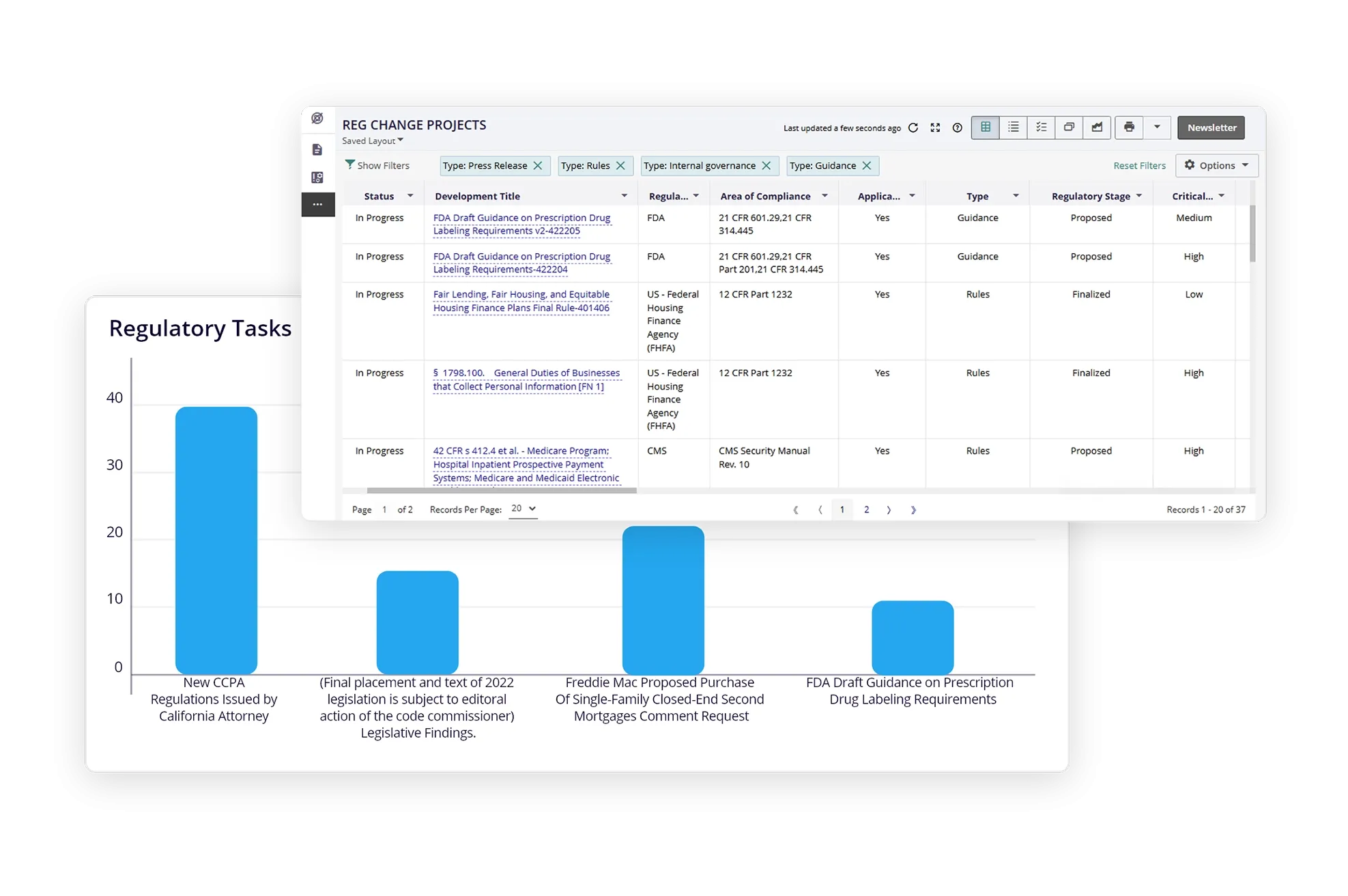Expand the Saved Layout dropdown
The height and width of the screenshot is (896, 1348).
point(373,141)
